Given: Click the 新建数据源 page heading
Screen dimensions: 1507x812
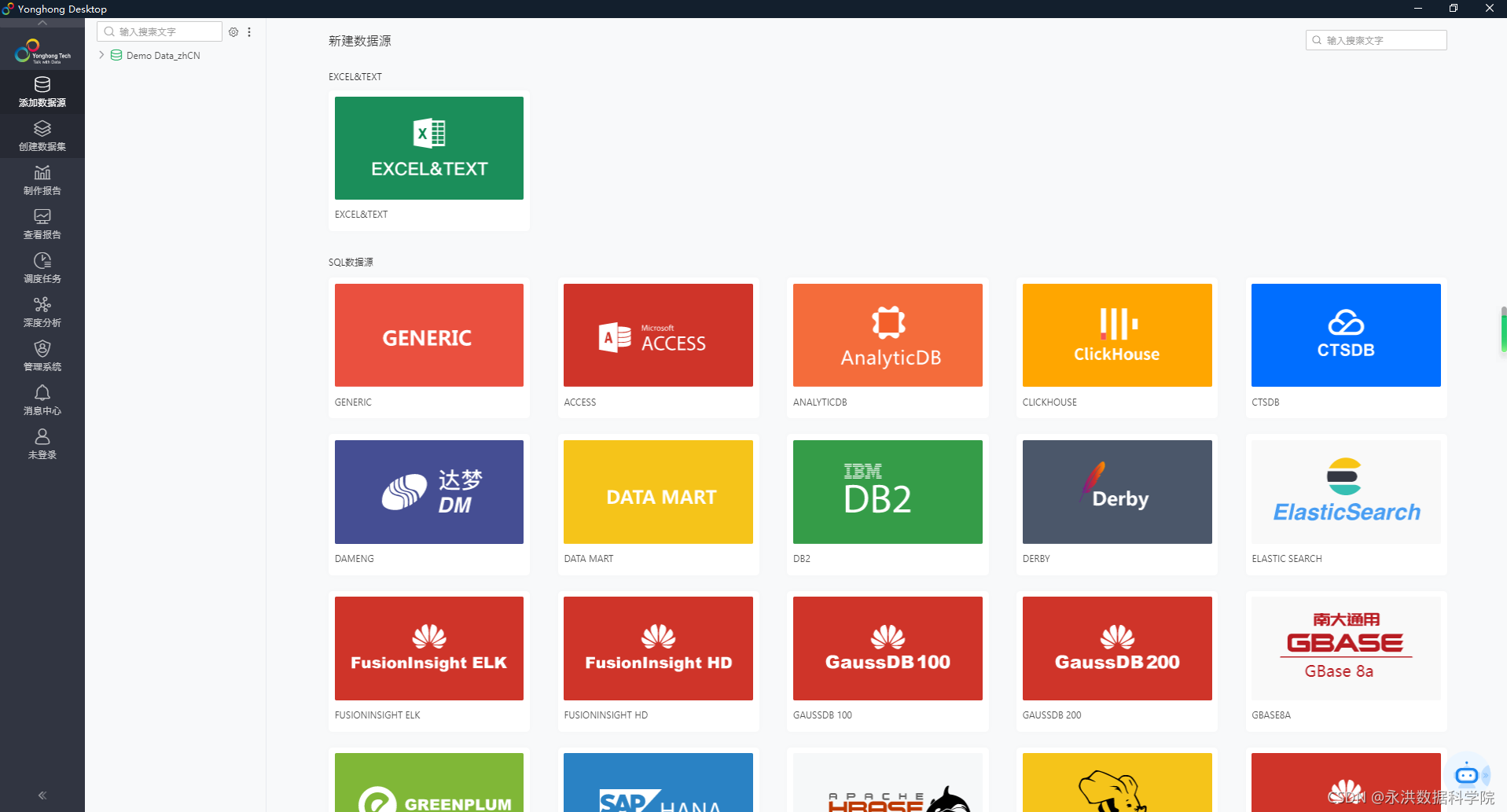Looking at the screenshot, I should 359,41.
